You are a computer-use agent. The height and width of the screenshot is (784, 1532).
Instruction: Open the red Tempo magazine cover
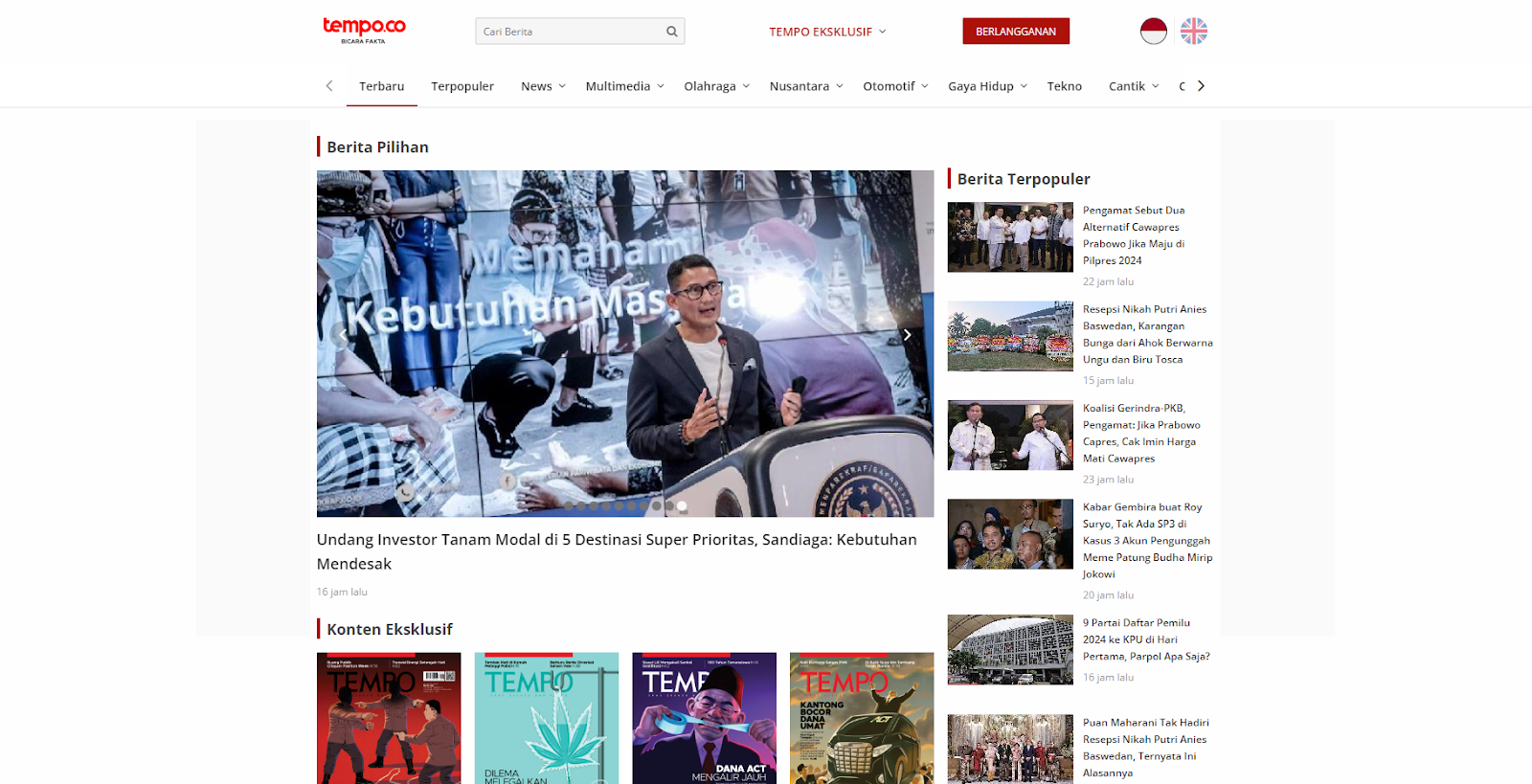(x=389, y=718)
